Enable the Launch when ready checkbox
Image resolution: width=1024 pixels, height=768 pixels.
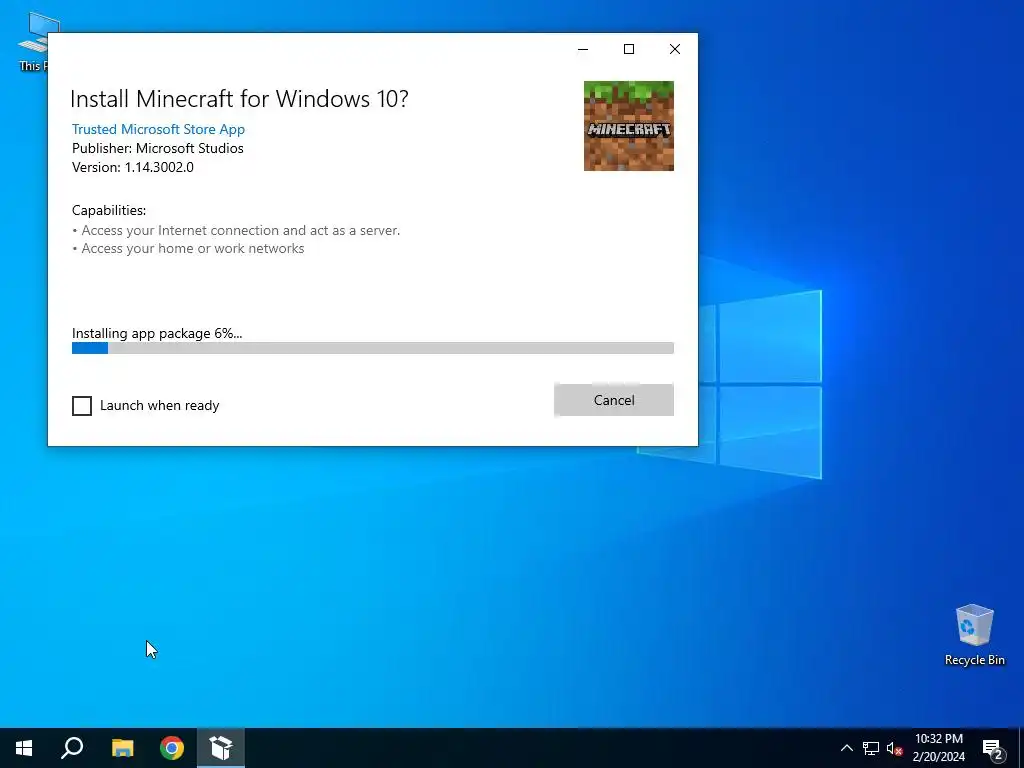coord(82,406)
